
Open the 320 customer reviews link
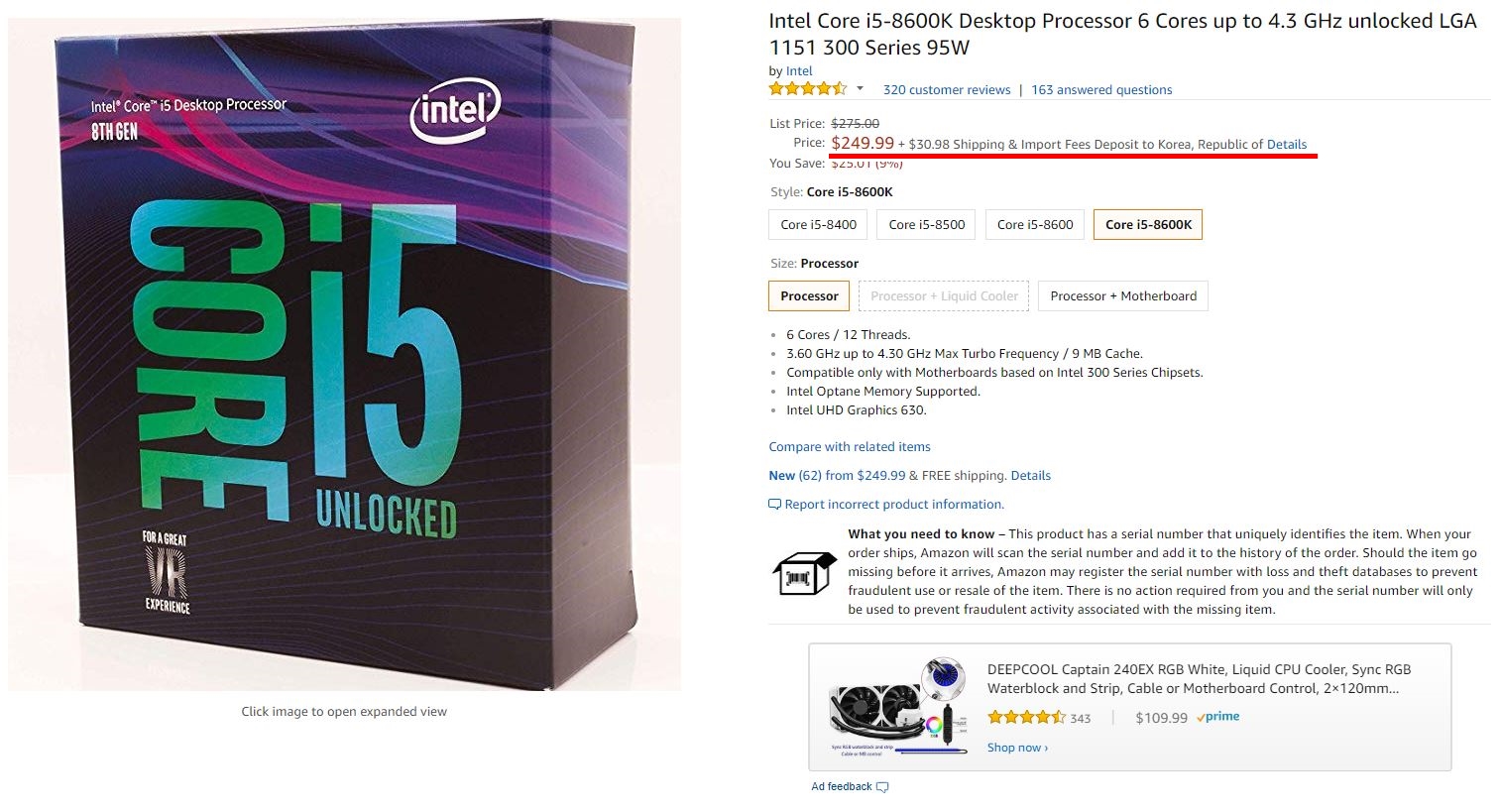point(947,90)
